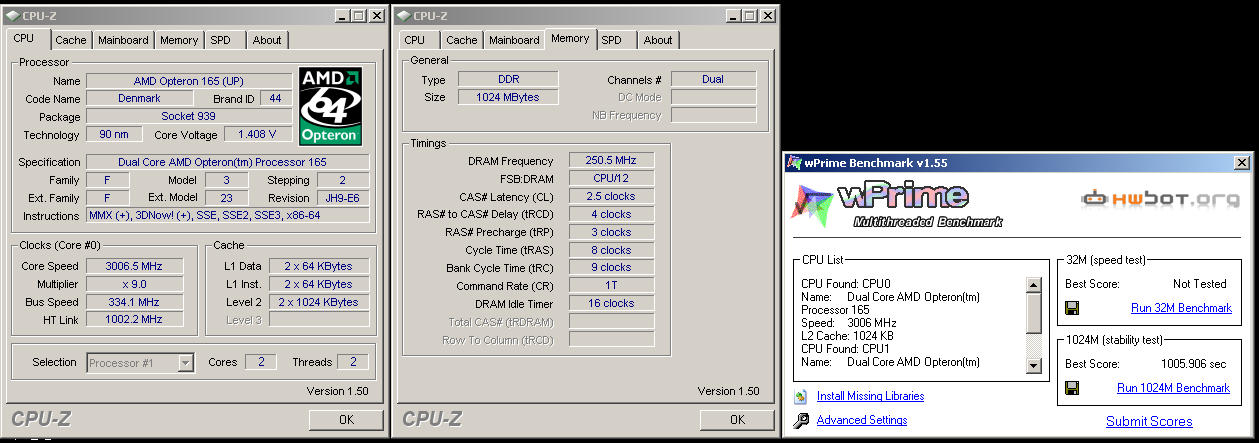The height and width of the screenshot is (443, 1259).
Task: Click OK in the Memory tab window
Action: pyautogui.click(x=737, y=419)
